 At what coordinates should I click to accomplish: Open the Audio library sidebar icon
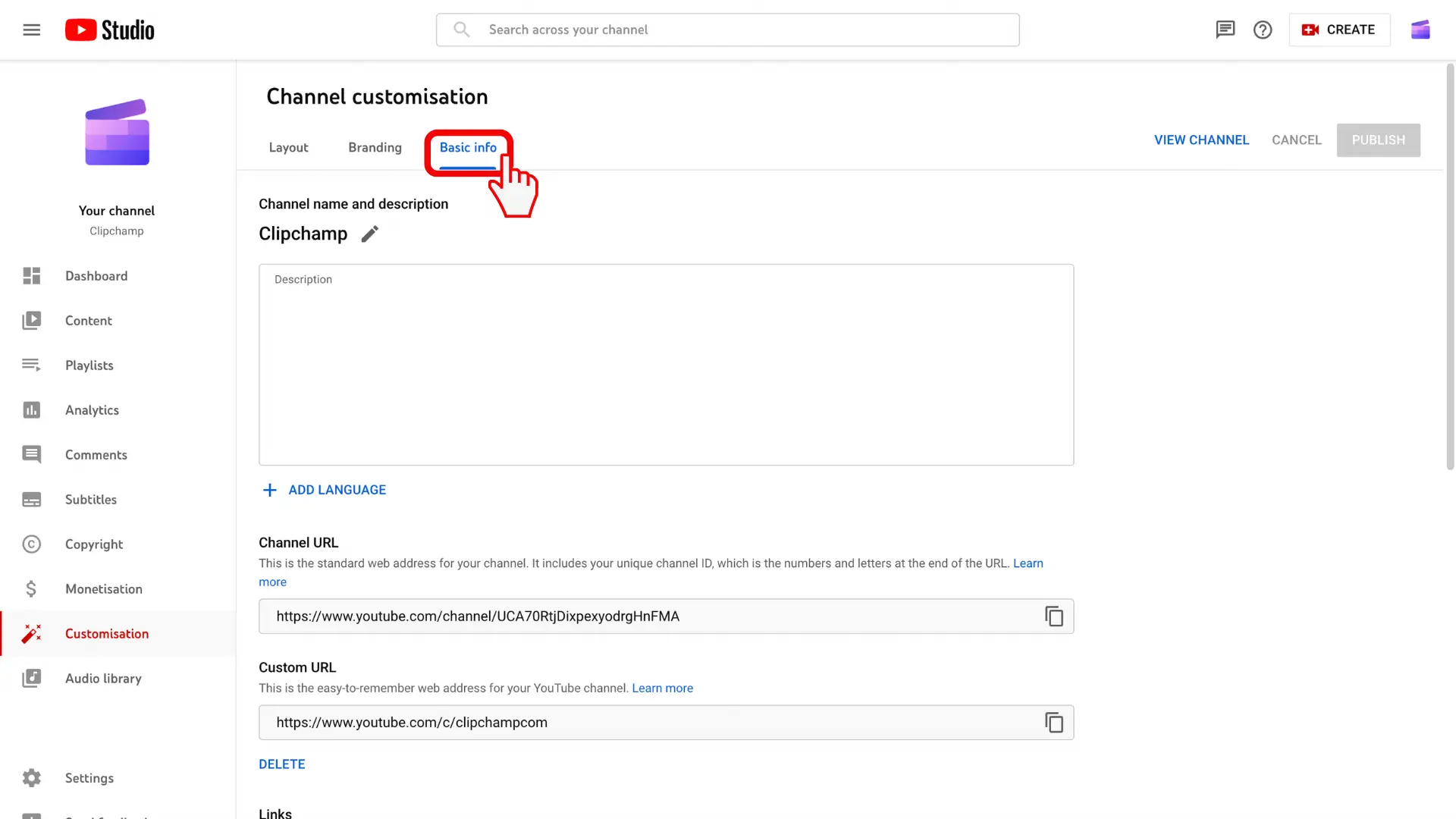coord(31,678)
